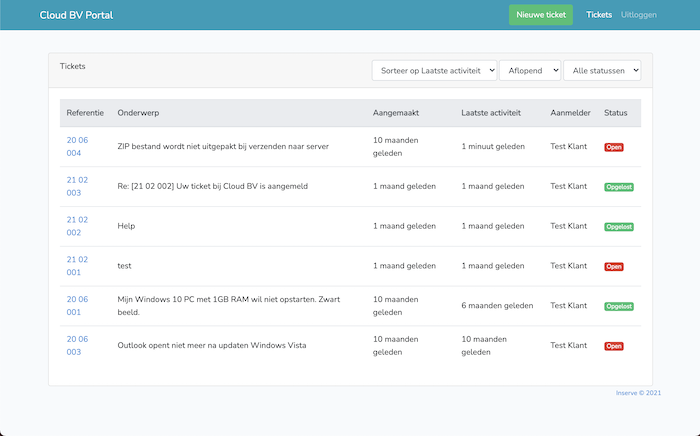Click the Open badge on test ticket
This screenshot has height=436, width=700.
[613, 267]
